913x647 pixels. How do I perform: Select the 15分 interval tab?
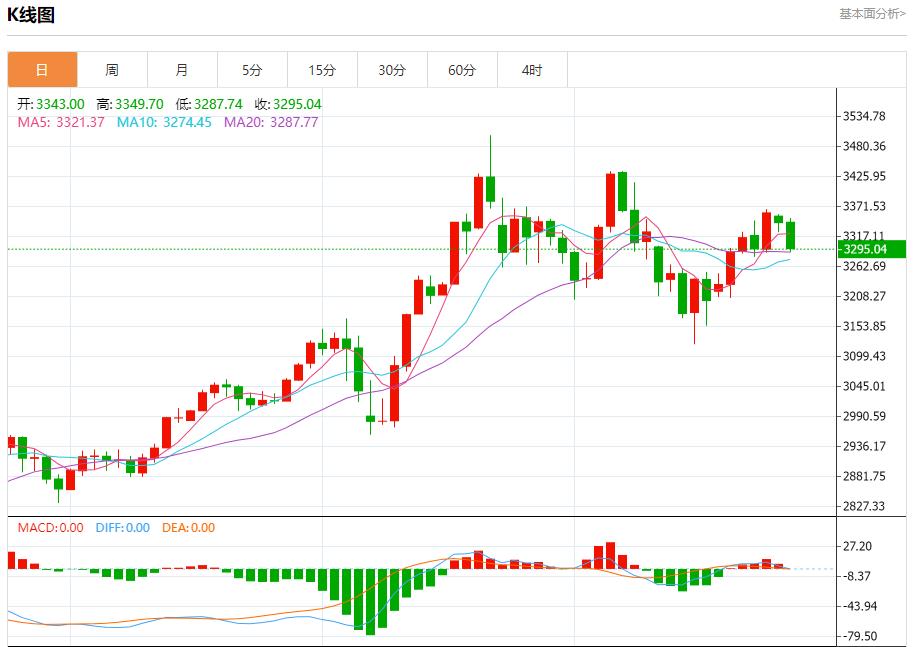(322, 70)
